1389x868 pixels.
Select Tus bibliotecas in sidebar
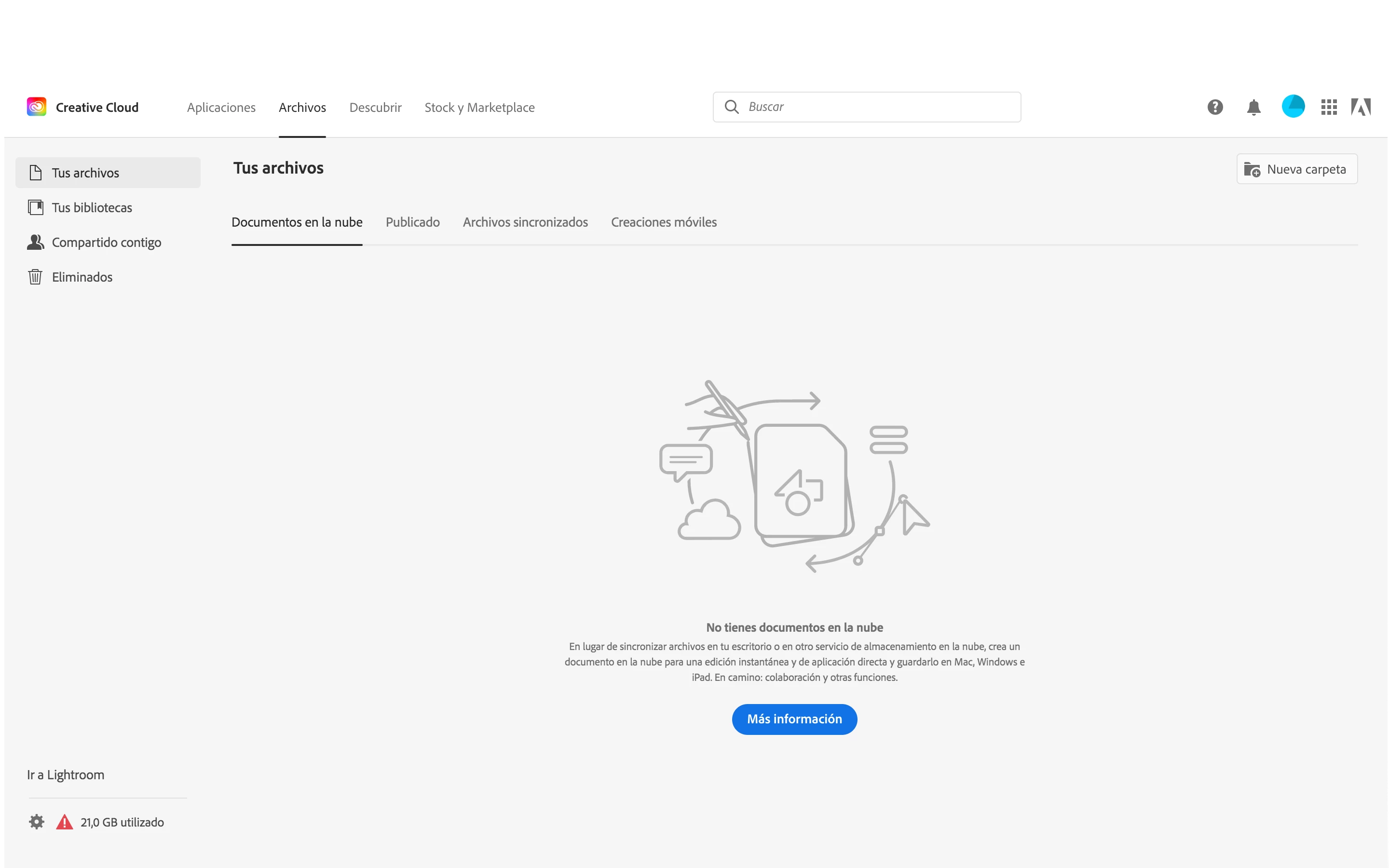pyautogui.click(x=92, y=207)
